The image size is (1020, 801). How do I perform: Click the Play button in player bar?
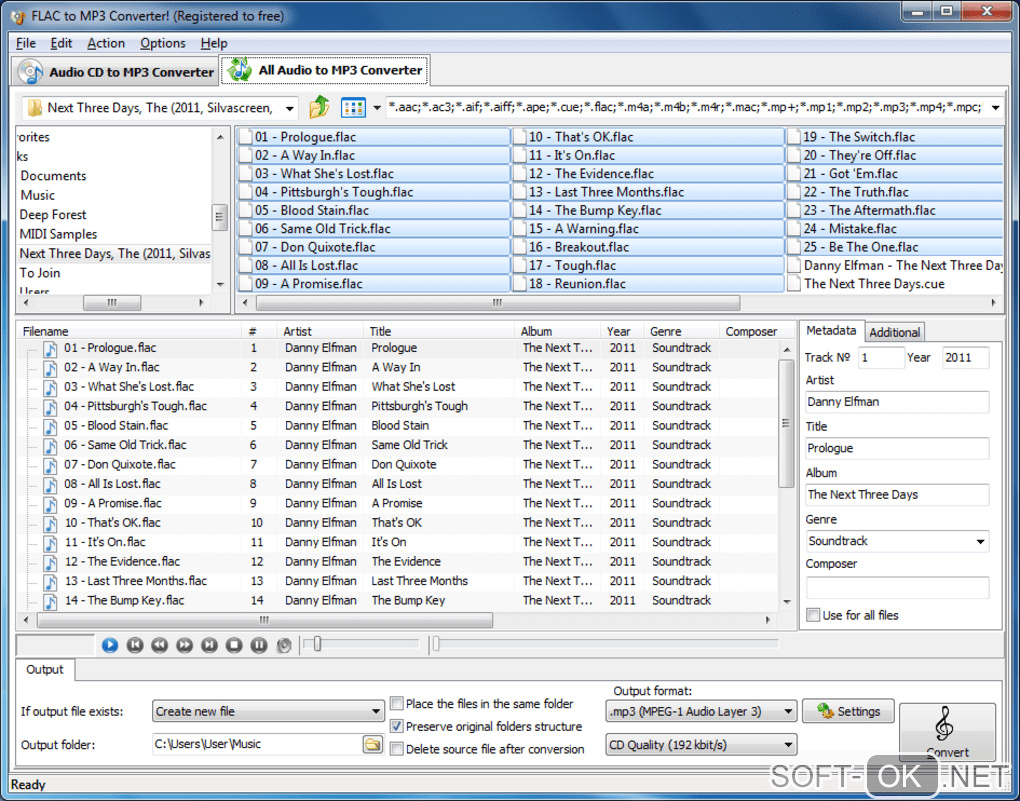(x=110, y=645)
